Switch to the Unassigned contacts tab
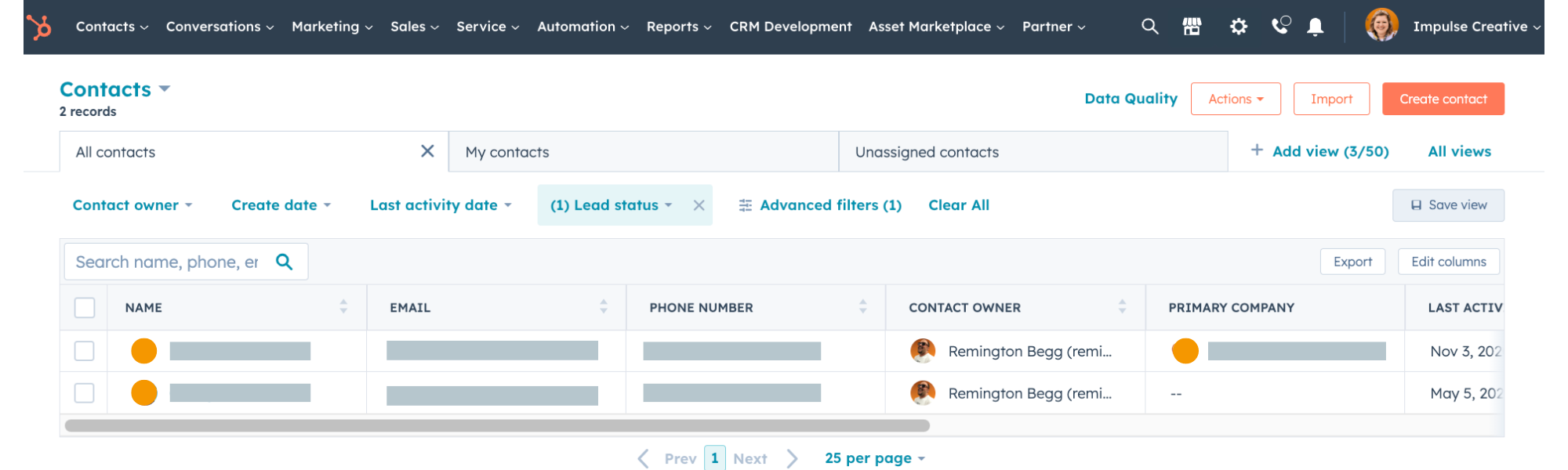Screen dimensions: 1568x470 (x=1032, y=152)
